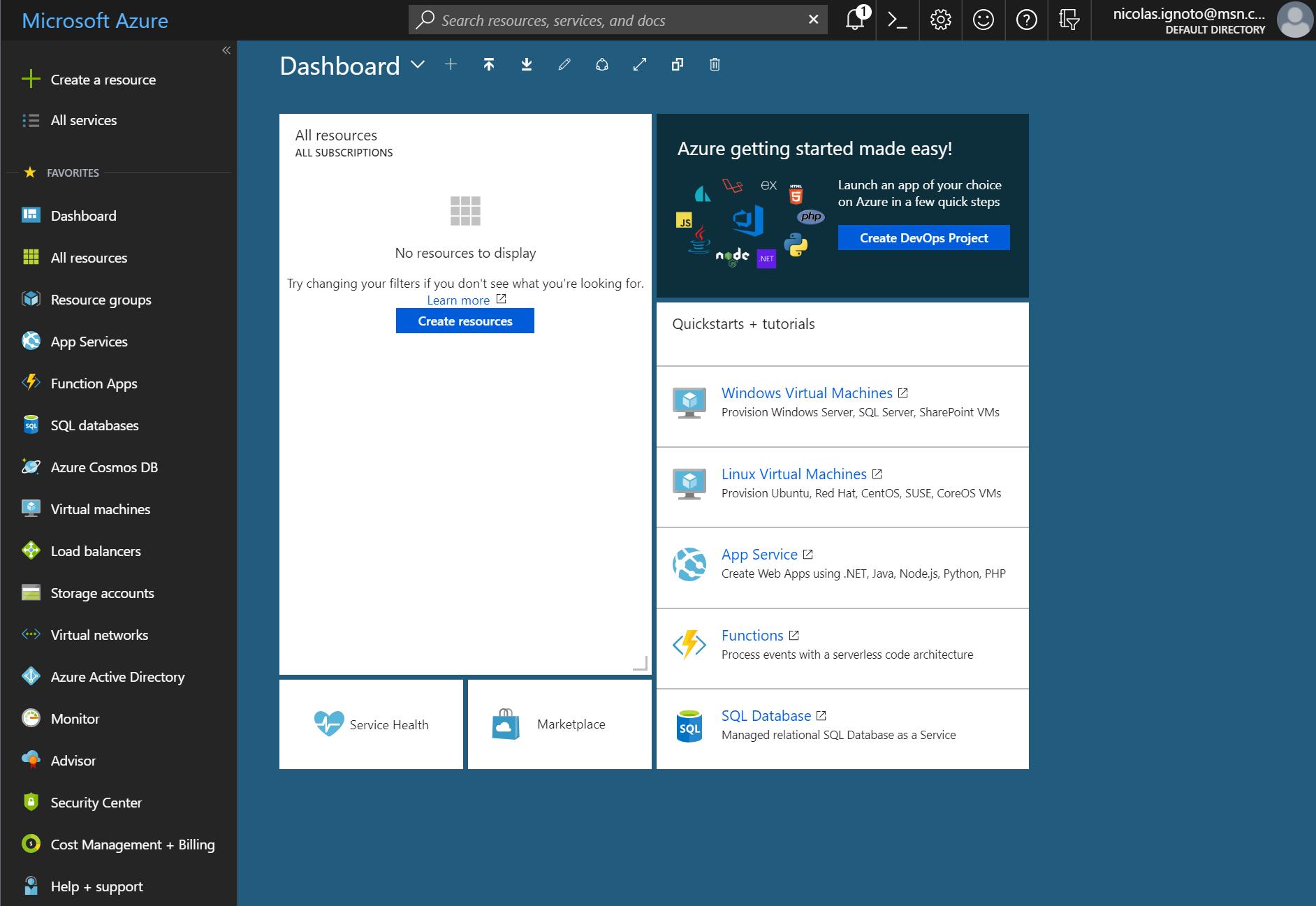
Task: Collapse the sidebar with the double chevron
Action: tap(226, 50)
